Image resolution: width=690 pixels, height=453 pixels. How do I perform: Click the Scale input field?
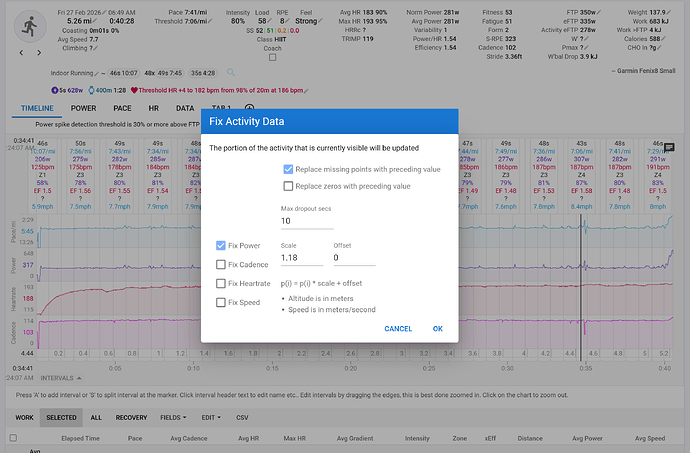300,258
